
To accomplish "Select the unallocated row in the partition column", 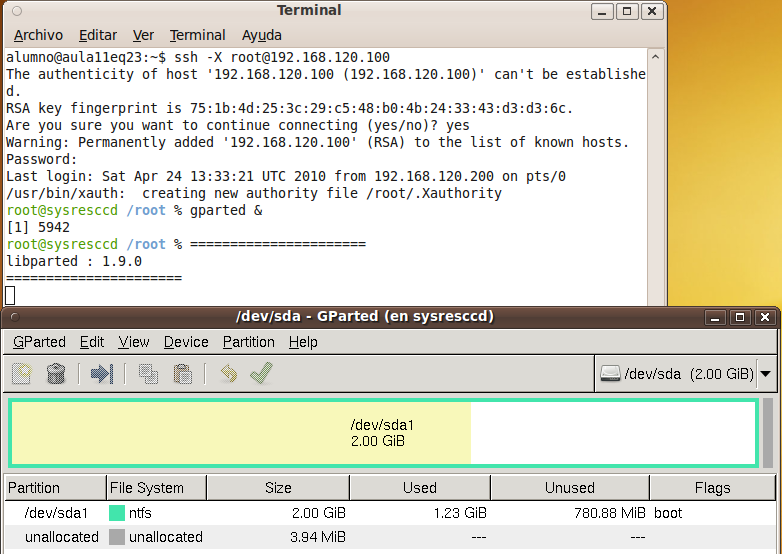I will [62, 537].
